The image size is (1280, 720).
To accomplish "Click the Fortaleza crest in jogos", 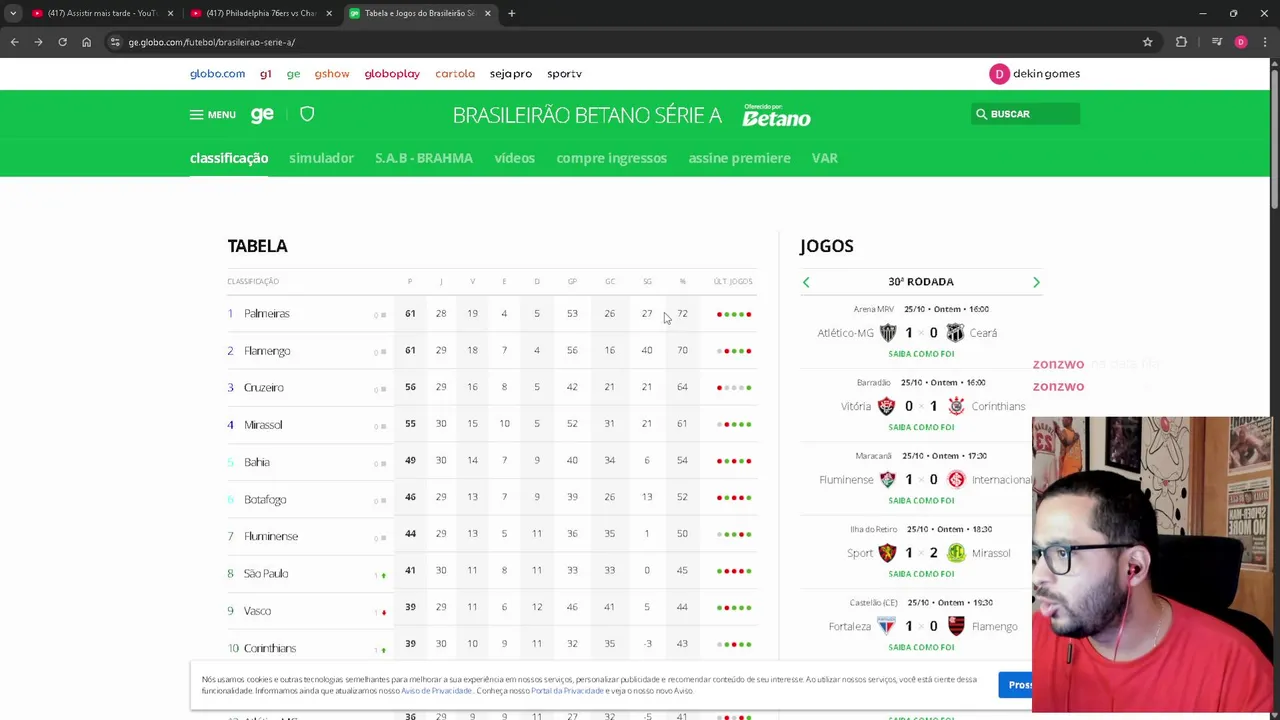I will pyautogui.click(x=886, y=626).
